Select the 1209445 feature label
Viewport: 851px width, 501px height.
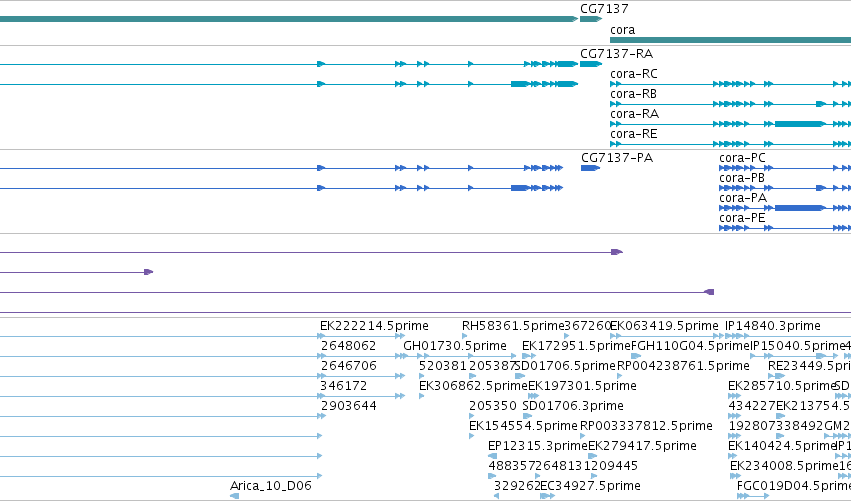point(610,466)
